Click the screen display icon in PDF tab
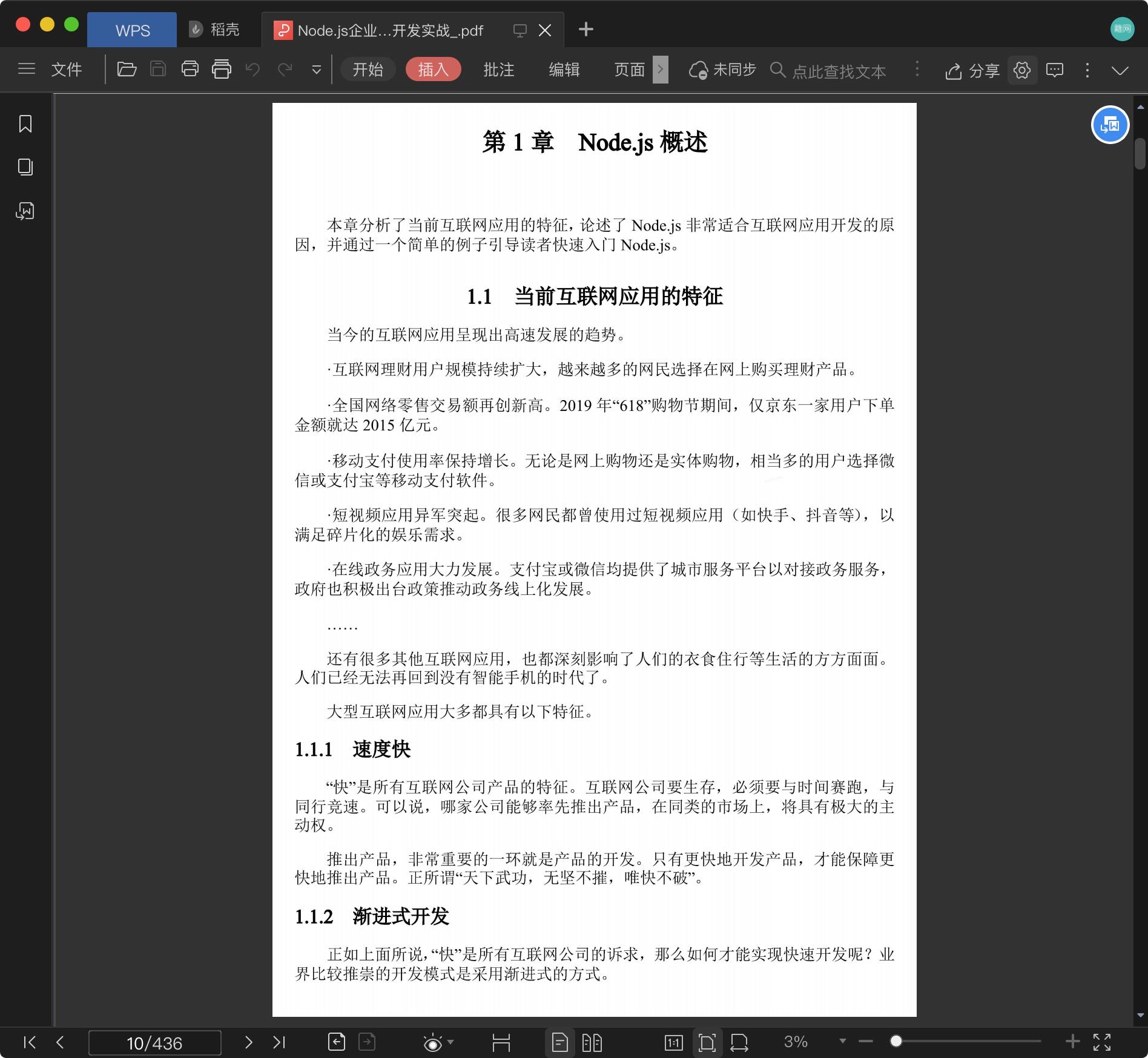Image resolution: width=1148 pixels, height=1058 pixels. click(x=520, y=31)
